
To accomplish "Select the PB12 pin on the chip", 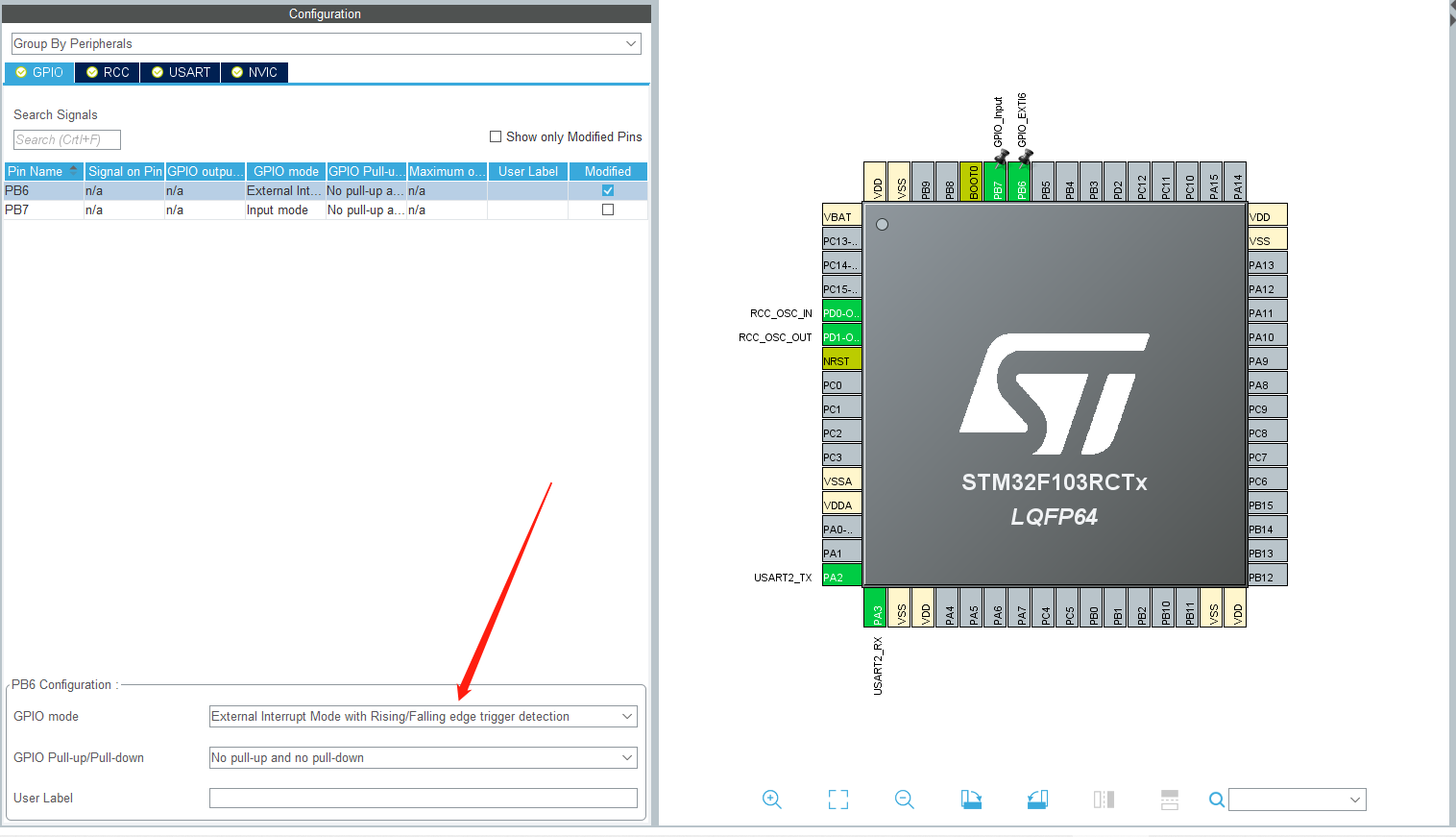I will coord(1267,577).
